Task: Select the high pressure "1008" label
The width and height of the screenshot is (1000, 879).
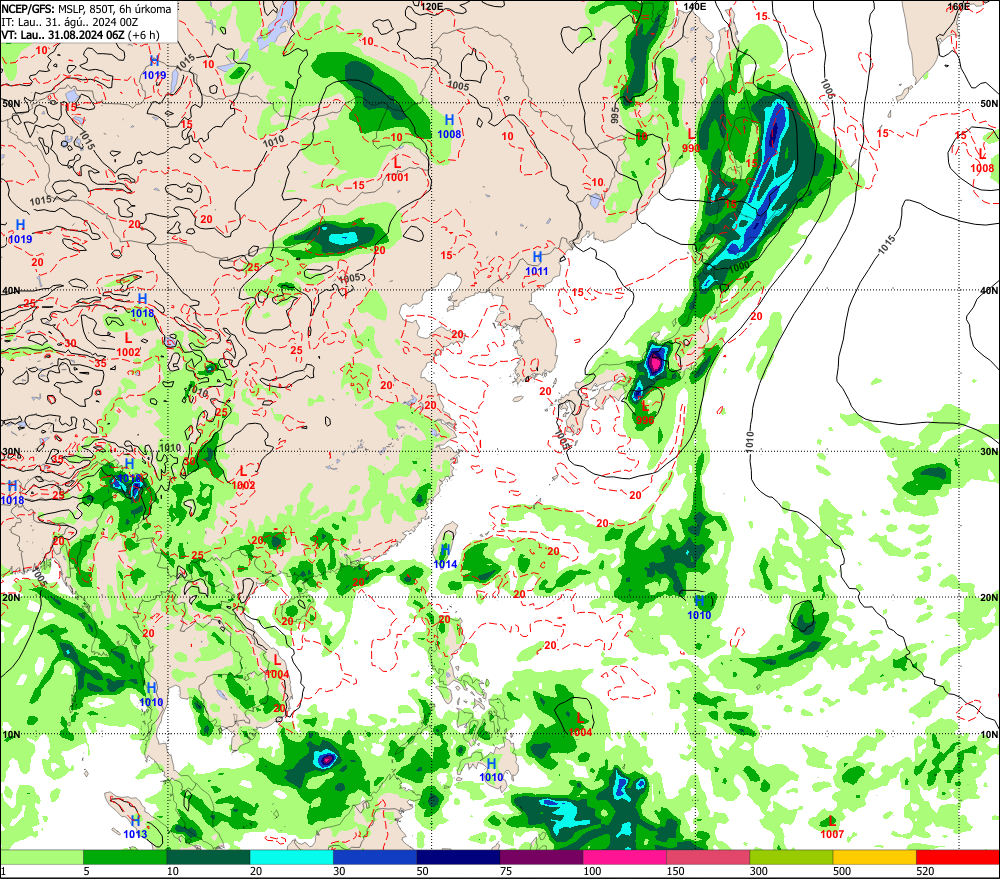Action: click(449, 134)
